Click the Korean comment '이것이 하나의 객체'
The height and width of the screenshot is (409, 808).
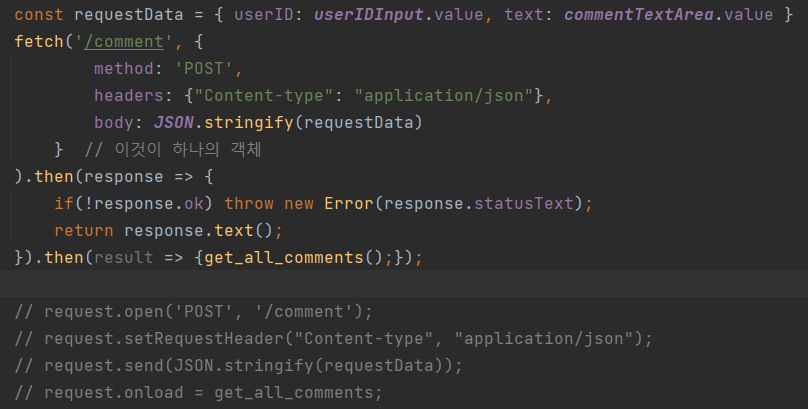(188, 149)
